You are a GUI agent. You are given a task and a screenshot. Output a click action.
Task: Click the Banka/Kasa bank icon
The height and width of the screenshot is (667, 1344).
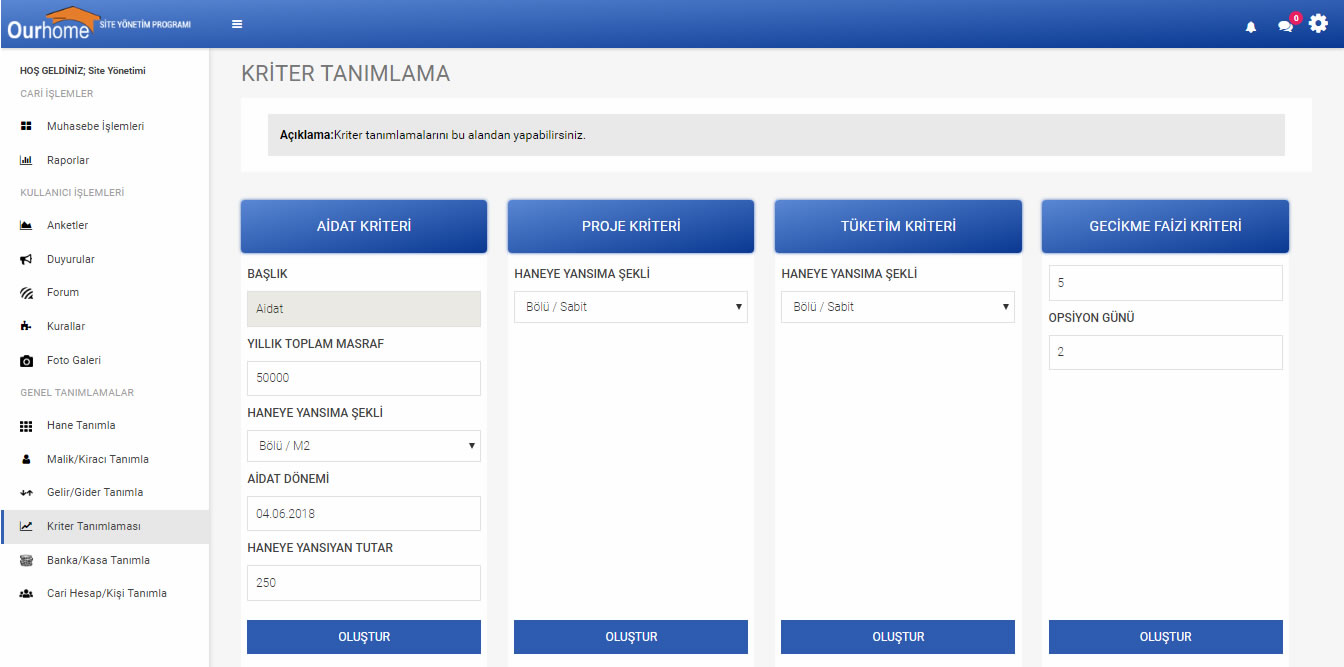tap(26, 560)
